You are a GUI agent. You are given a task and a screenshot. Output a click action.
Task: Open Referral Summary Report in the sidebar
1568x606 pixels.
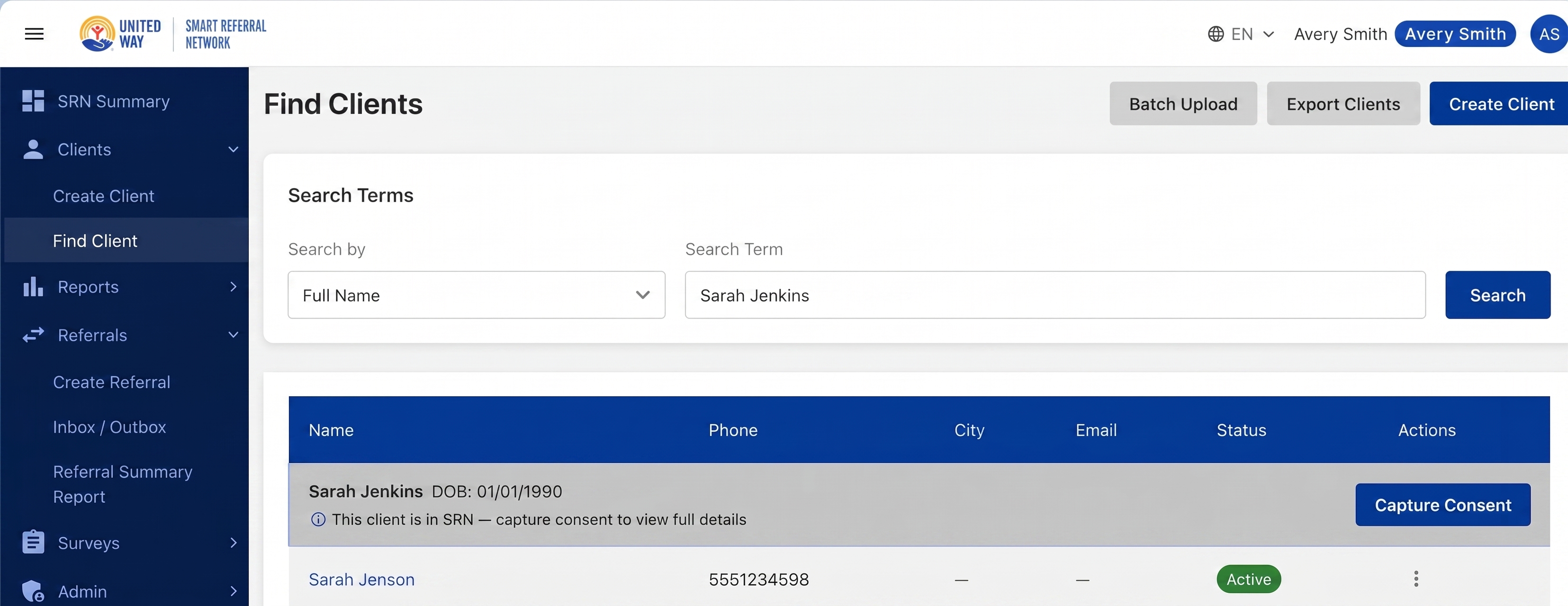point(122,484)
